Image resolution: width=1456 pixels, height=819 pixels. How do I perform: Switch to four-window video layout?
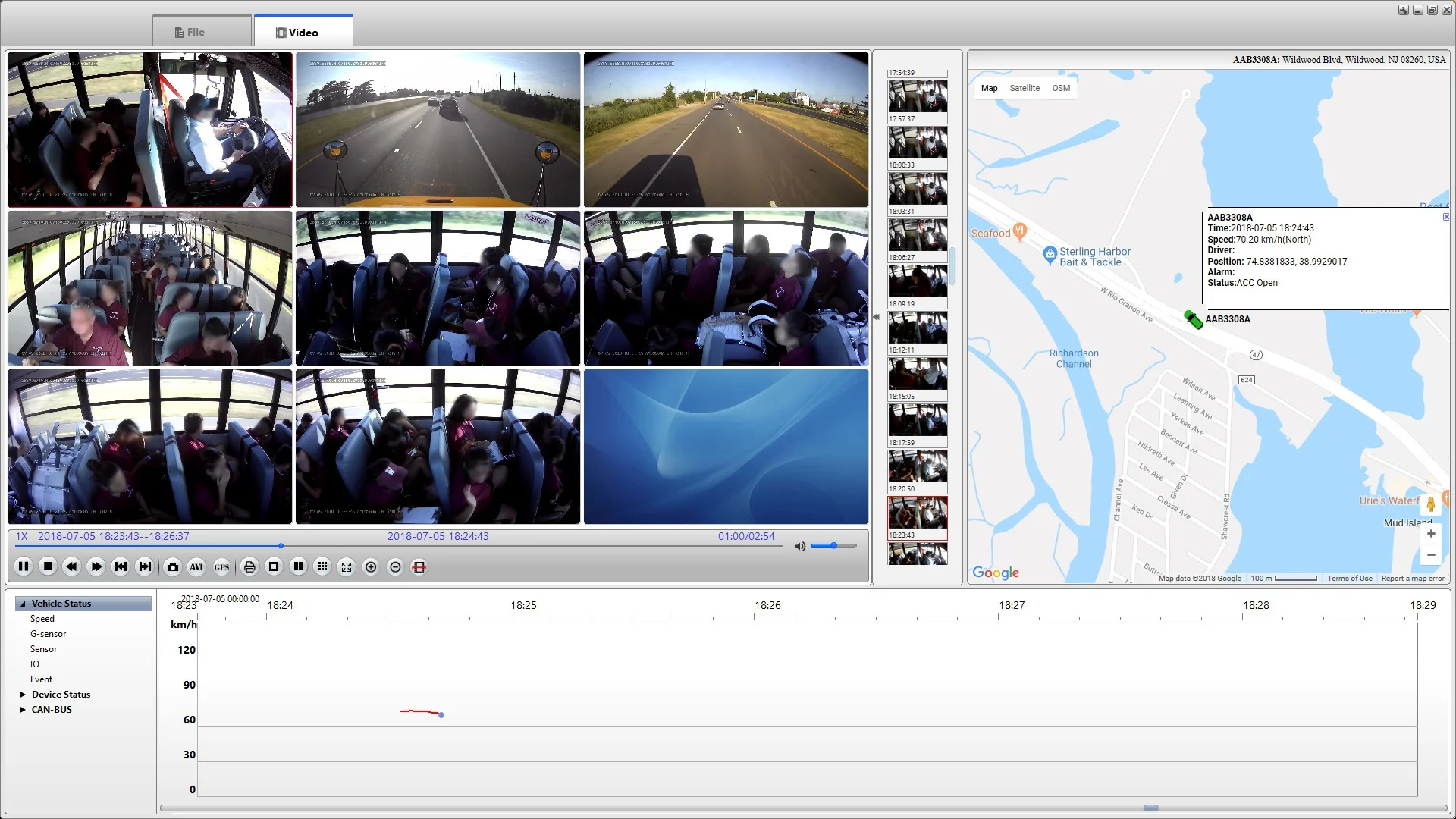298,566
